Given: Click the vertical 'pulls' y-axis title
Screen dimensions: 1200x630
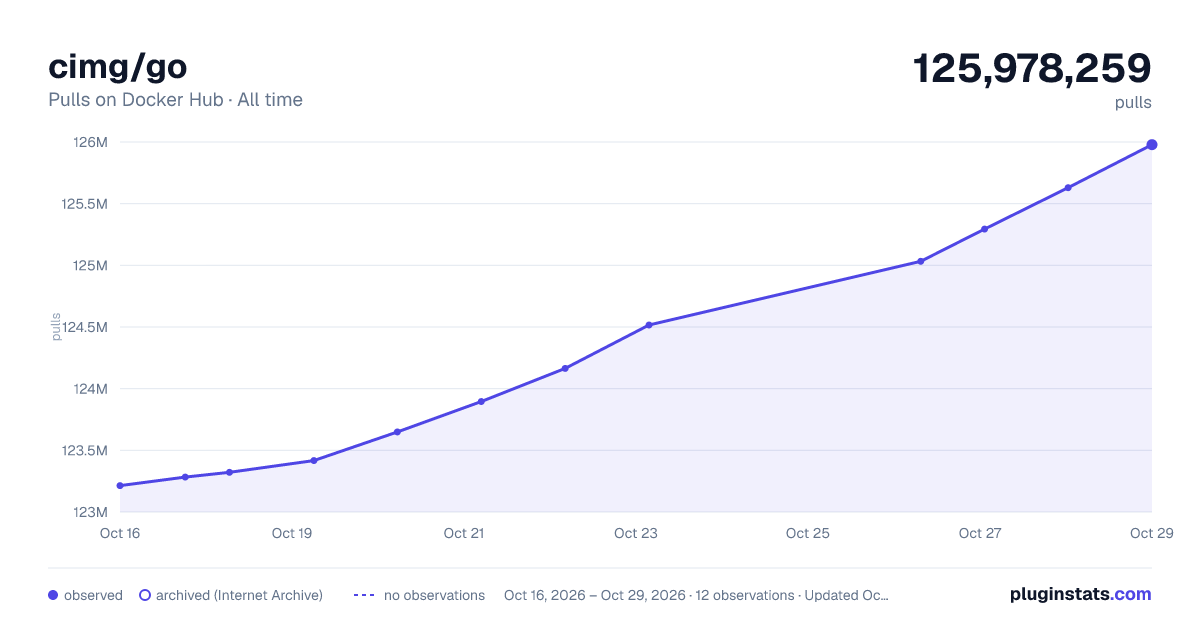Looking at the screenshot, I should click(56, 327).
